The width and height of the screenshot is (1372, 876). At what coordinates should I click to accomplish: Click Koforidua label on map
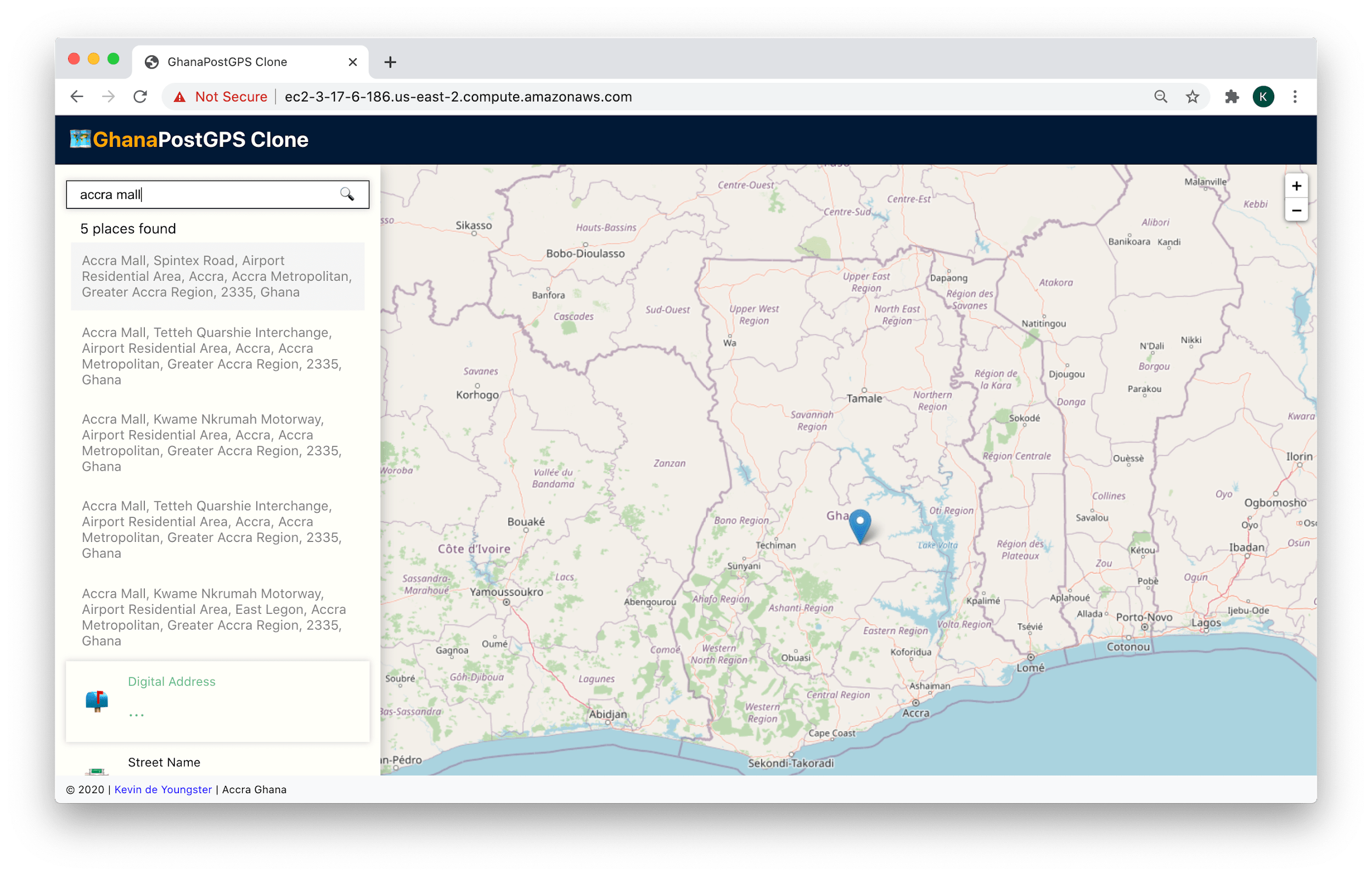[910, 652]
